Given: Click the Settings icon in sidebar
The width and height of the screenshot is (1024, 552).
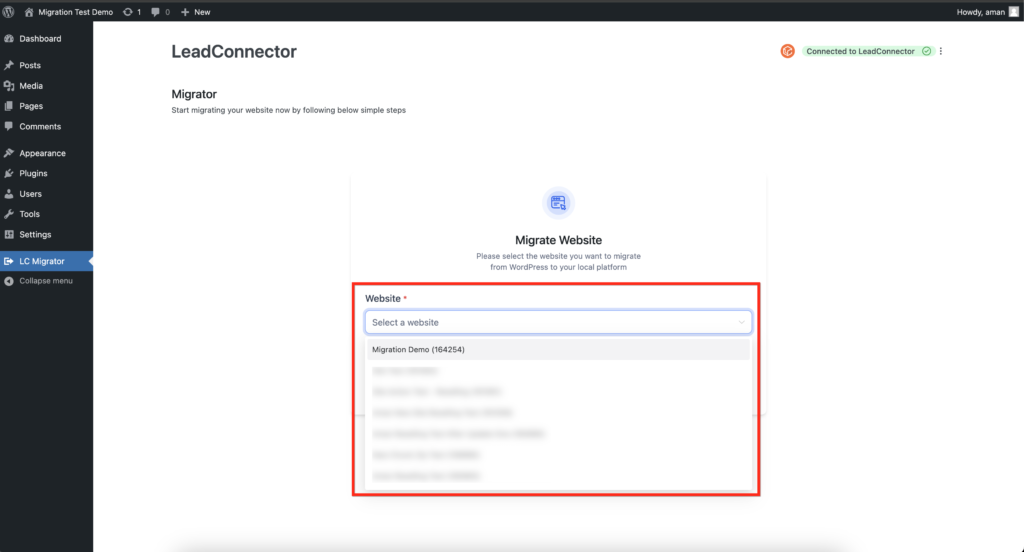Looking at the screenshot, I should (x=8, y=234).
